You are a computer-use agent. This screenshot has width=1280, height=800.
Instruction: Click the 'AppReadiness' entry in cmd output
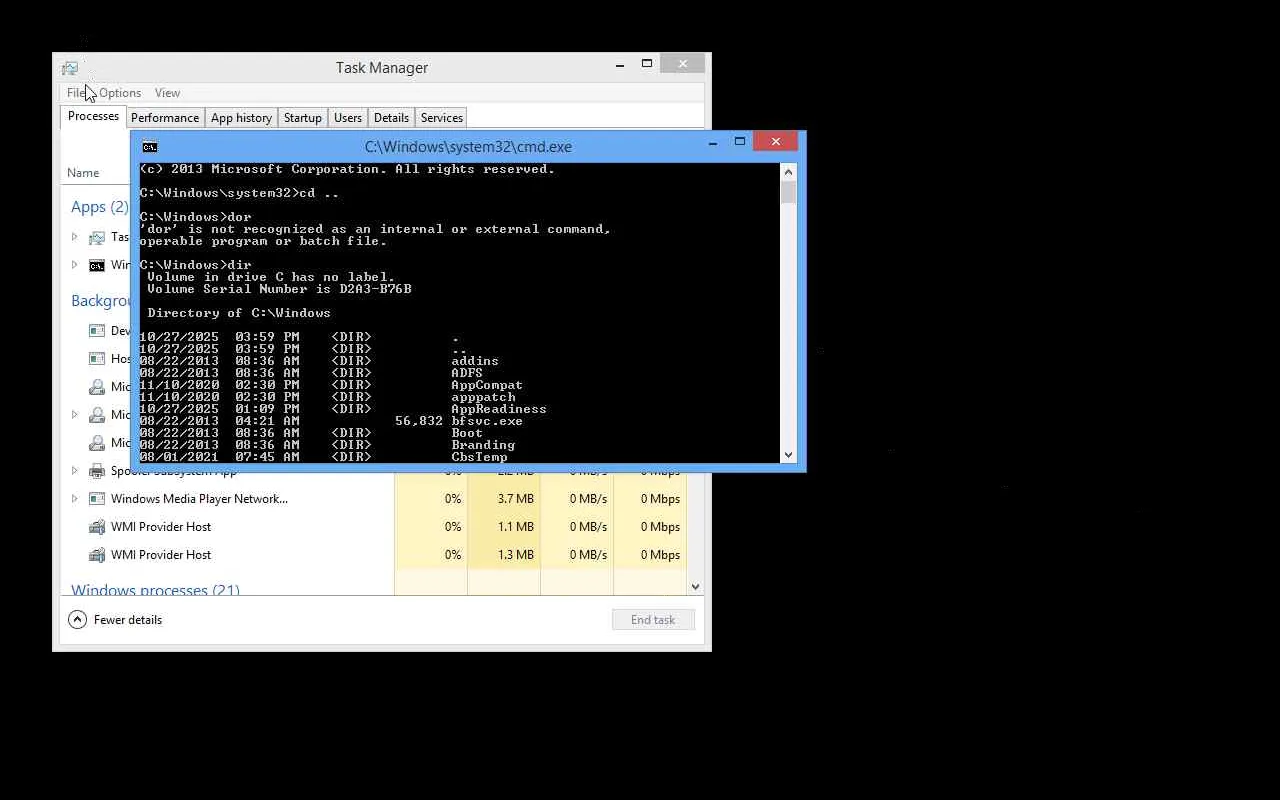[x=499, y=409]
